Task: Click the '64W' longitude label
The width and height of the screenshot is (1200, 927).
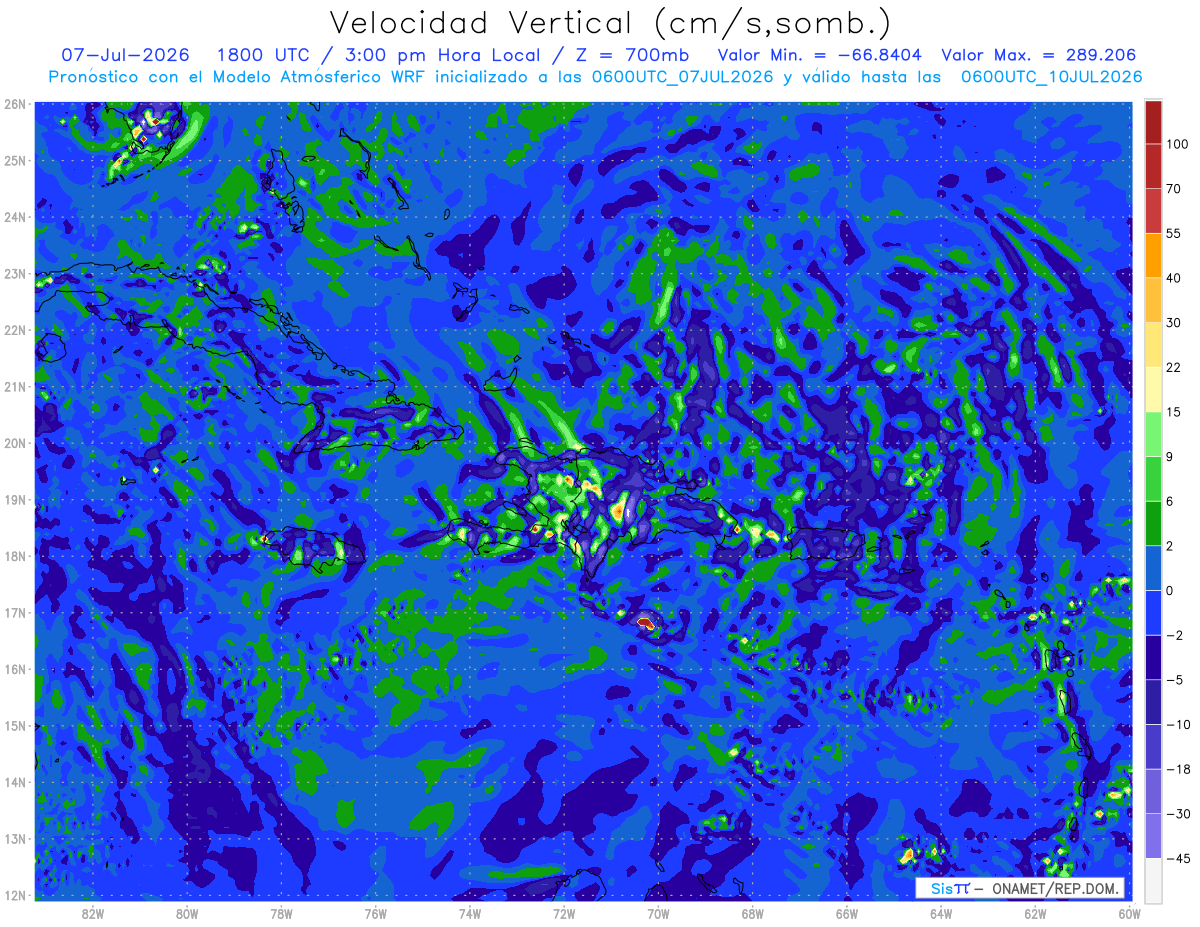Action: 941,913
